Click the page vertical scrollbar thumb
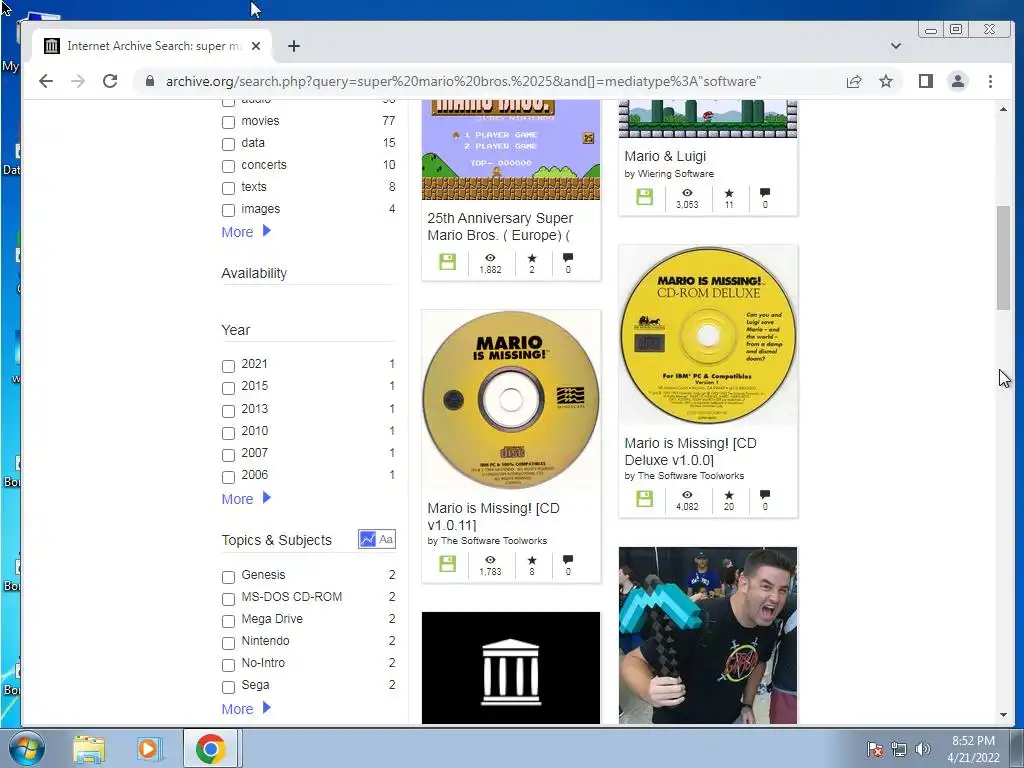 pyautogui.click(x=1003, y=258)
